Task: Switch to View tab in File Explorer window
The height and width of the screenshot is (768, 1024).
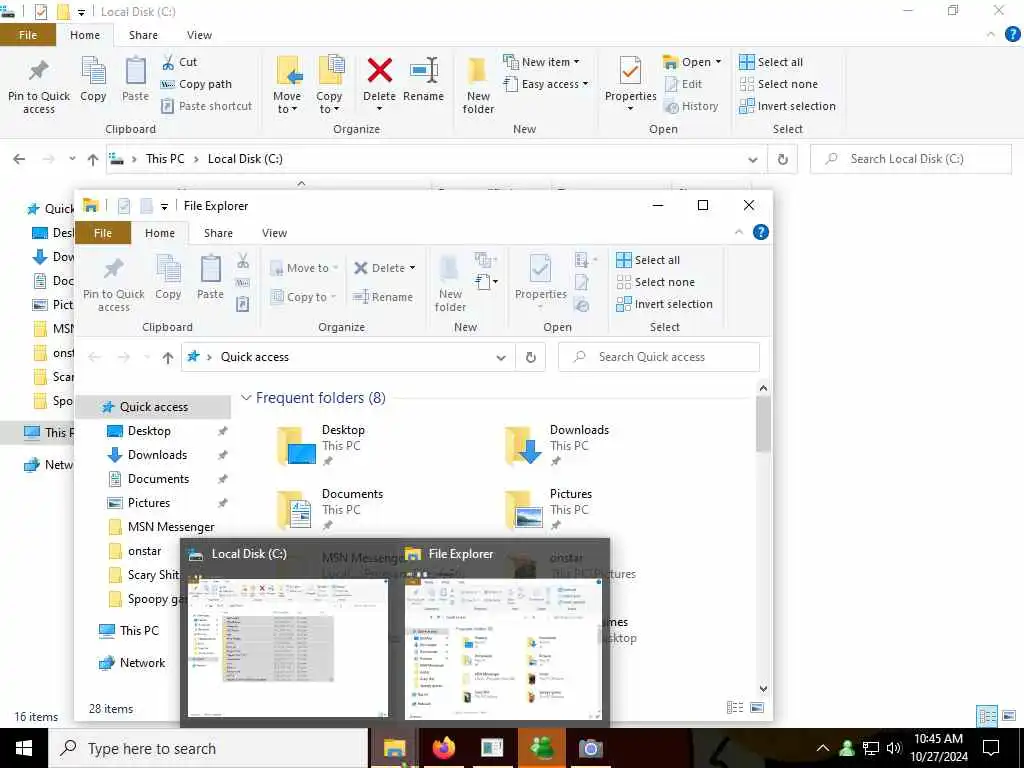Action: (x=274, y=233)
